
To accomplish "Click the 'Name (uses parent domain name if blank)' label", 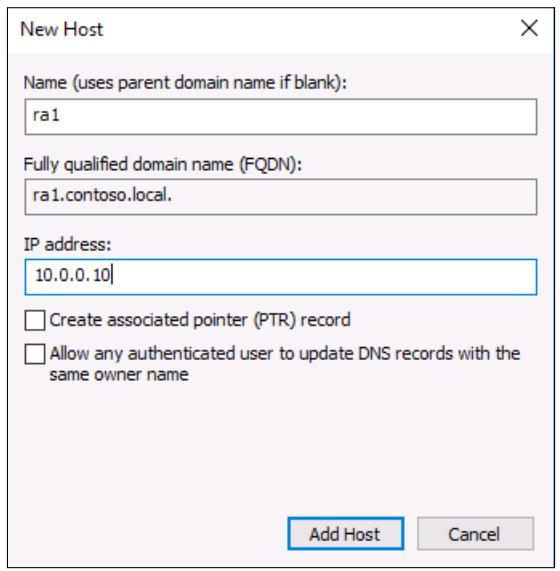I will 185,83.
